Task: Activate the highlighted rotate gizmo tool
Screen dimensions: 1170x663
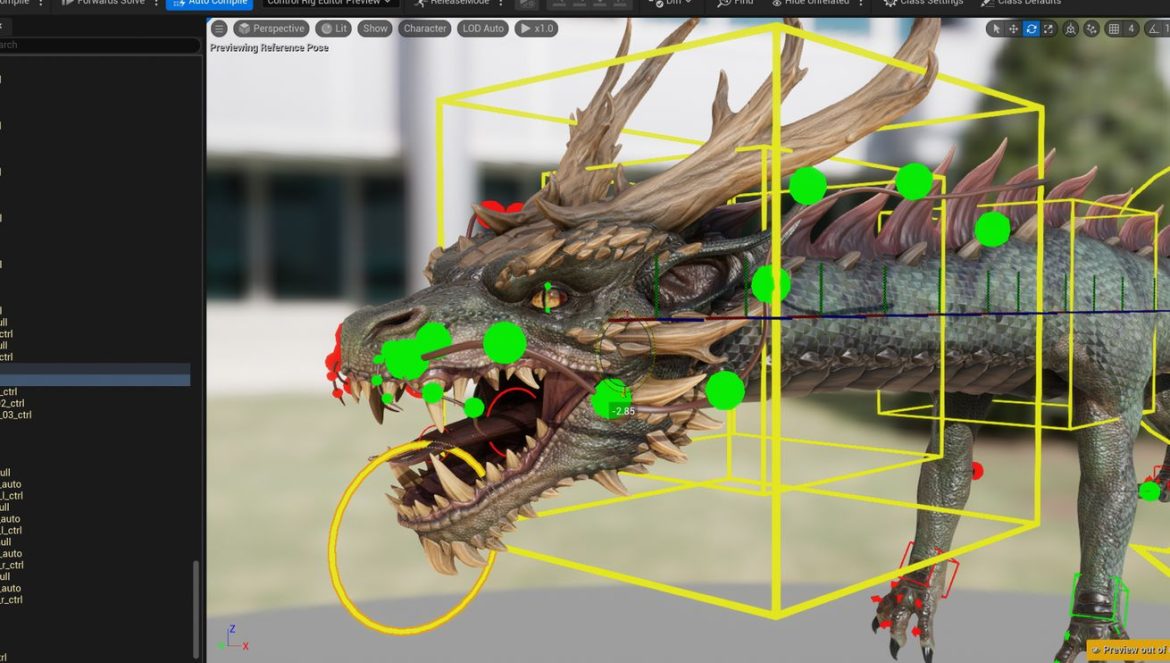Action: pos(1031,29)
